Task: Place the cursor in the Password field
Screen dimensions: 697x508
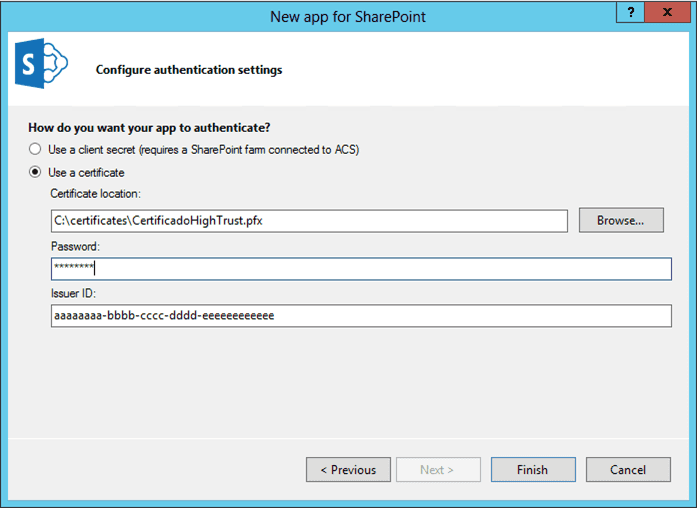Action: pyautogui.click(x=361, y=268)
